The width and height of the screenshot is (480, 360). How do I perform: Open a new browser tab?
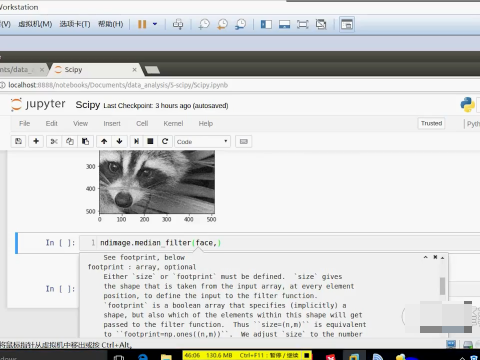pyautogui.click(x=152, y=70)
